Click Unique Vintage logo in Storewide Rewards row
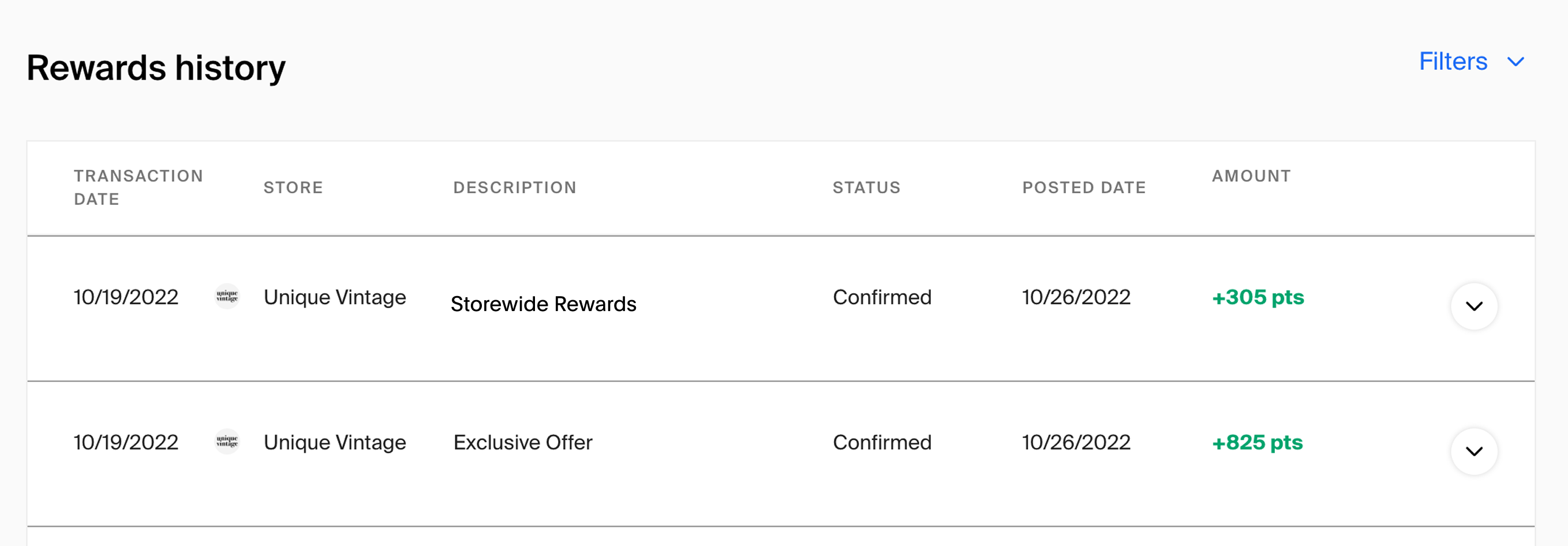This screenshot has height=546, width=1568. point(227,297)
